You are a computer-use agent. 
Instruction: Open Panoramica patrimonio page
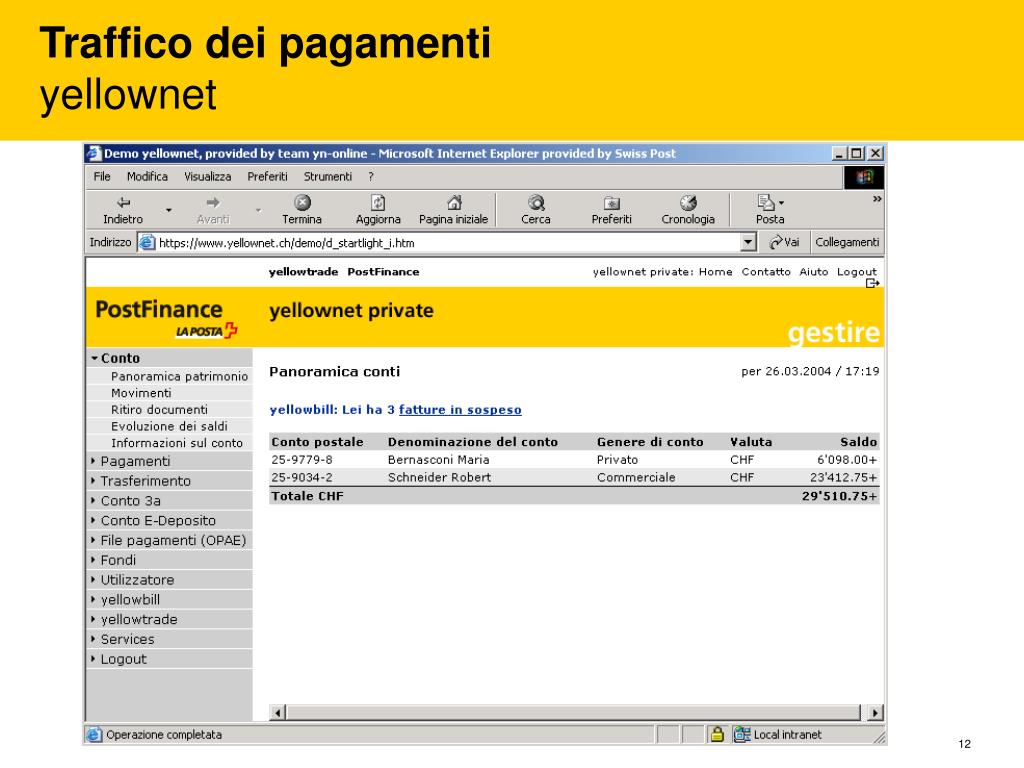click(x=180, y=376)
